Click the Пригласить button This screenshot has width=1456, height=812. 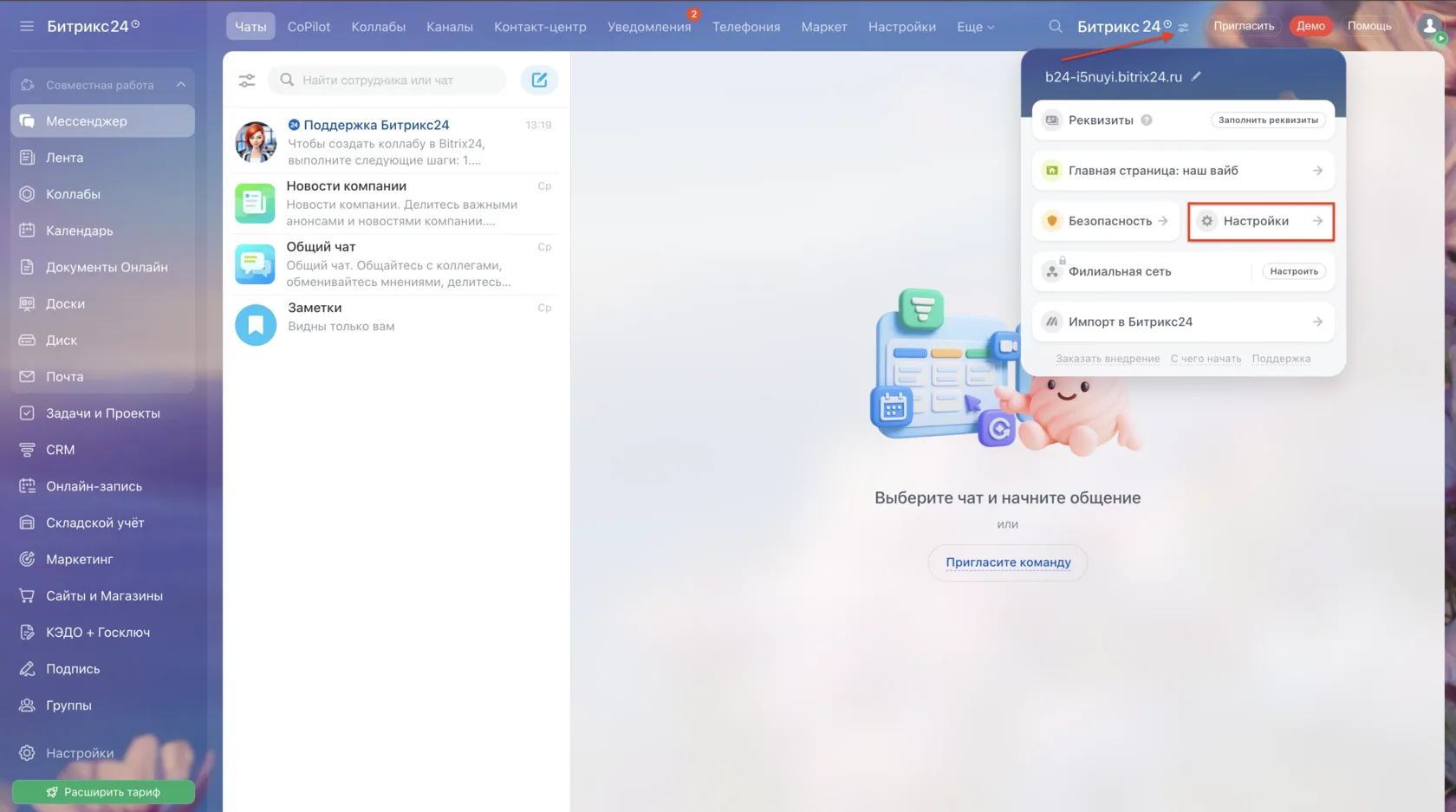pos(1244,26)
